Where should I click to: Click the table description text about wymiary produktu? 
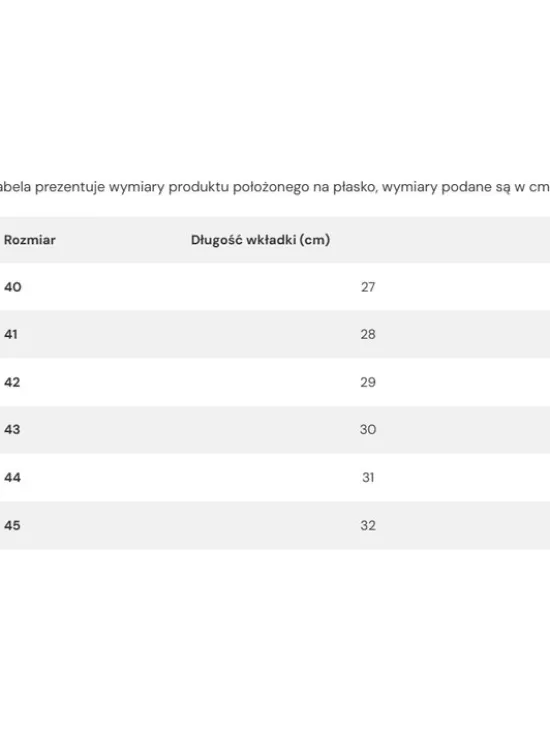(275, 187)
